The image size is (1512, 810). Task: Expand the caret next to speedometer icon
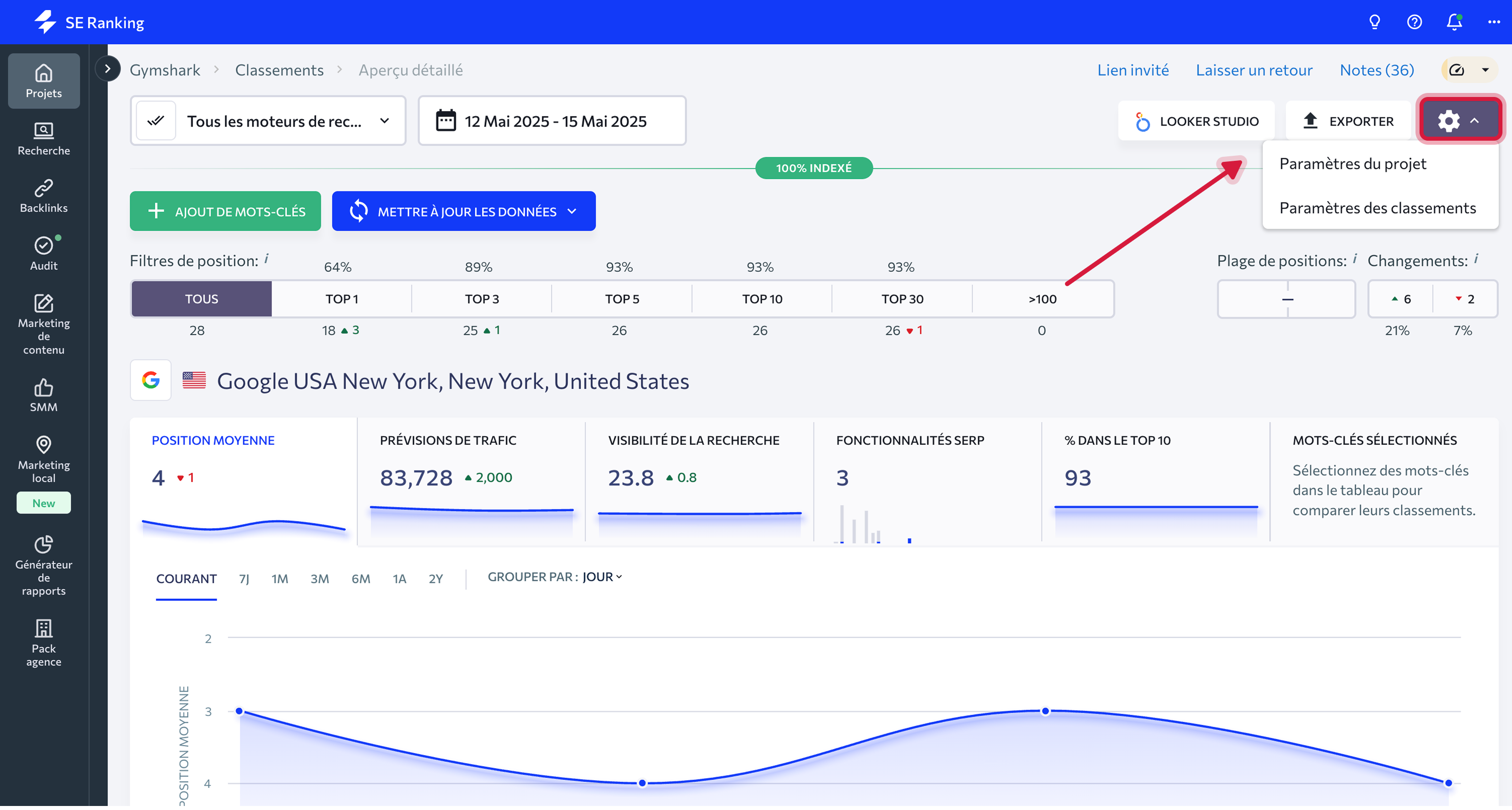pyautogui.click(x=1485, y=70)
